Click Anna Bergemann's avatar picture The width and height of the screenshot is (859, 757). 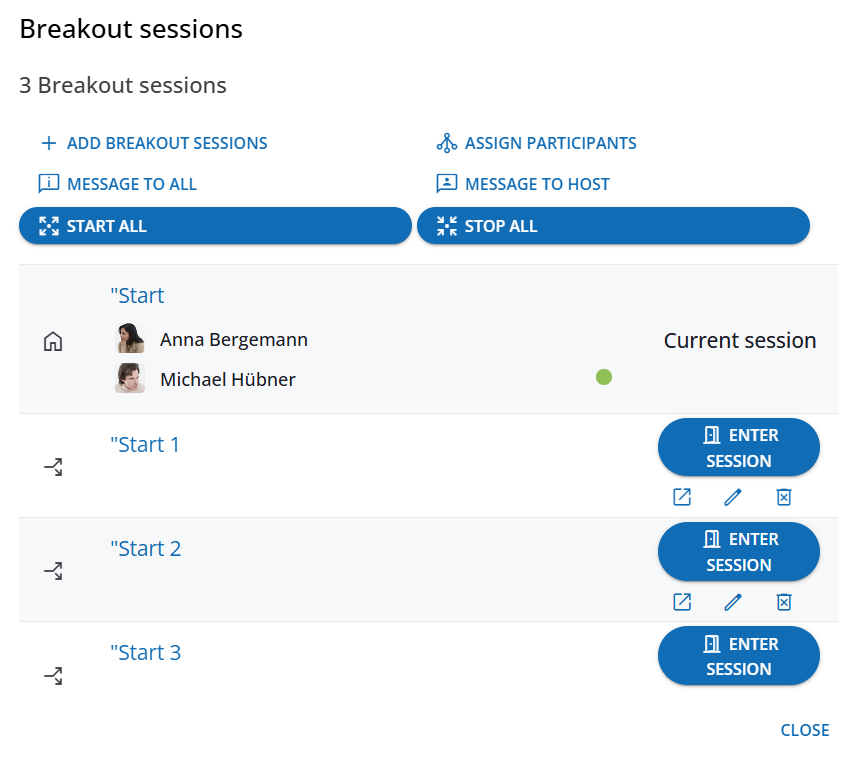point(130,339)
